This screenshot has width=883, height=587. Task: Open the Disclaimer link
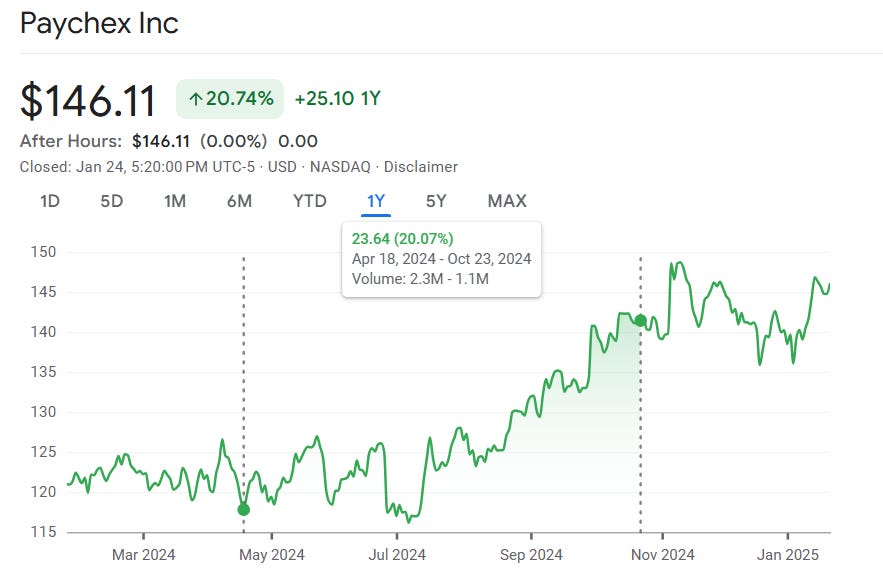pos(421,167)
